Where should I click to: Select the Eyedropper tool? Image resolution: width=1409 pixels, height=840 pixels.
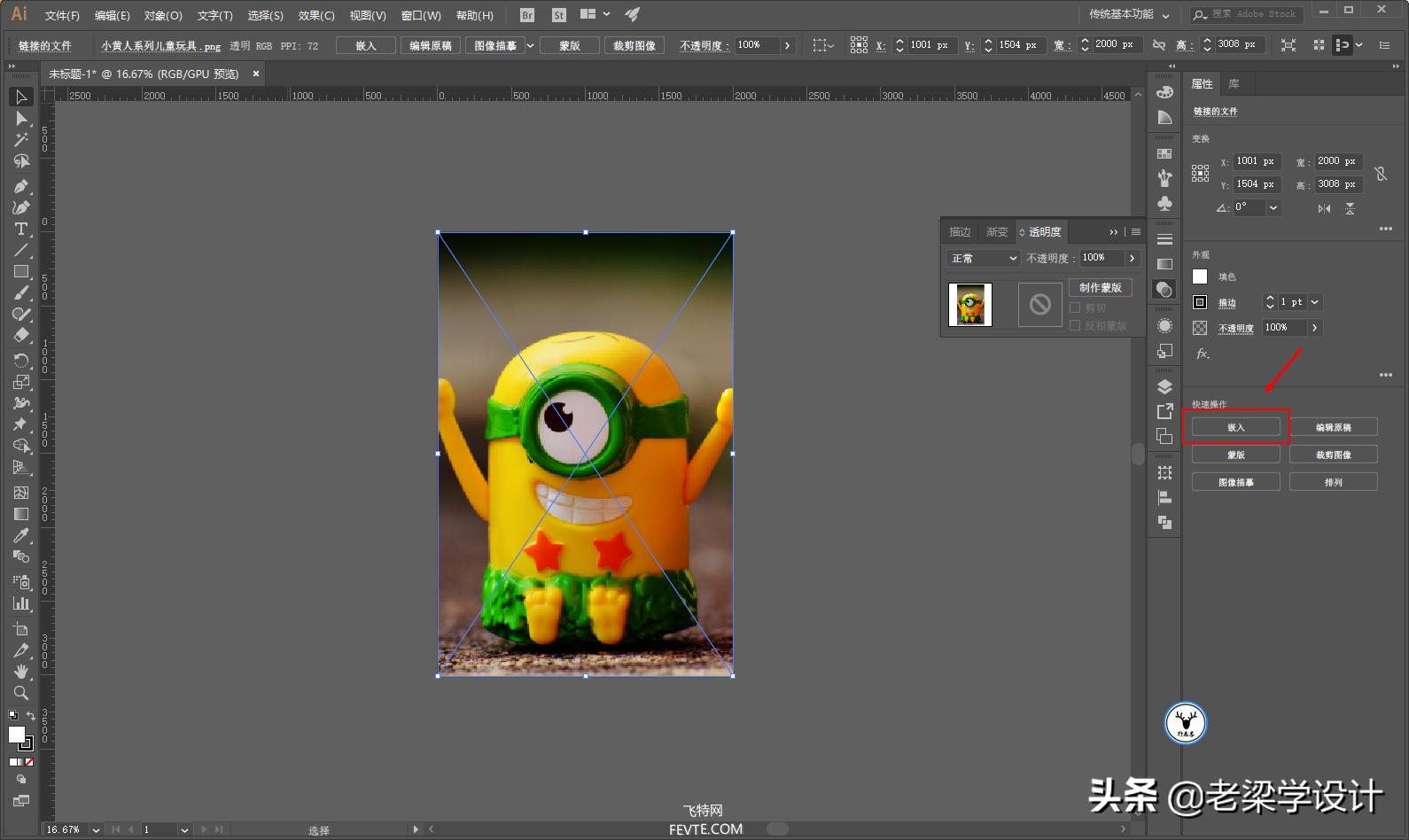coord(20,535)
